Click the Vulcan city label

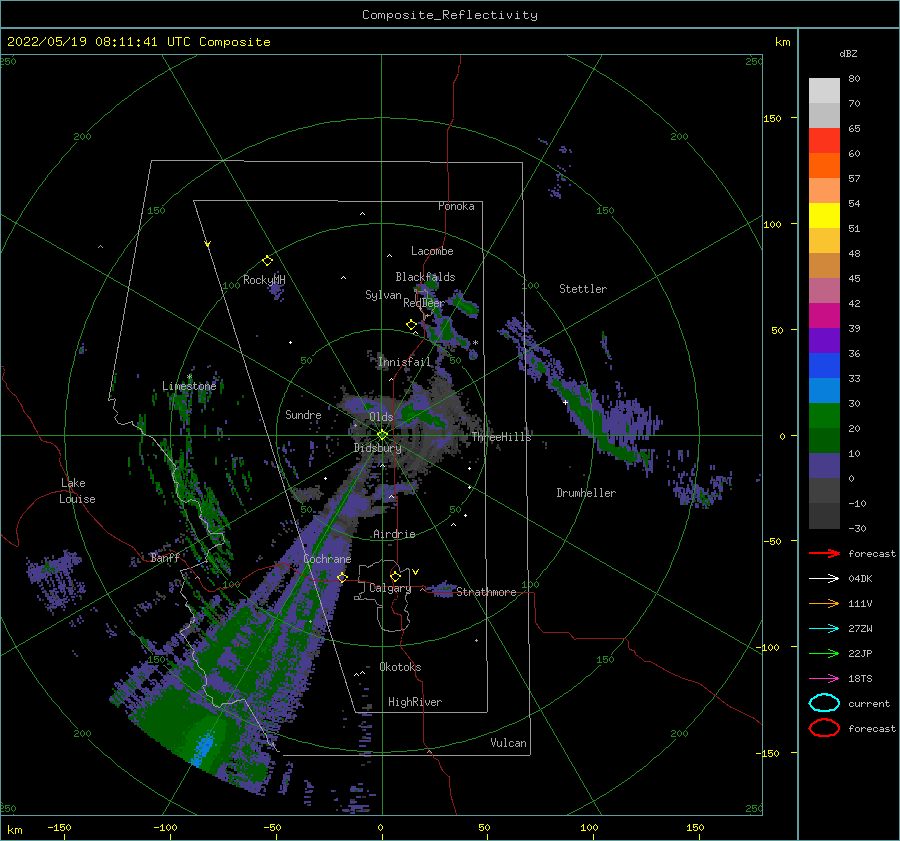click(508, 743)
